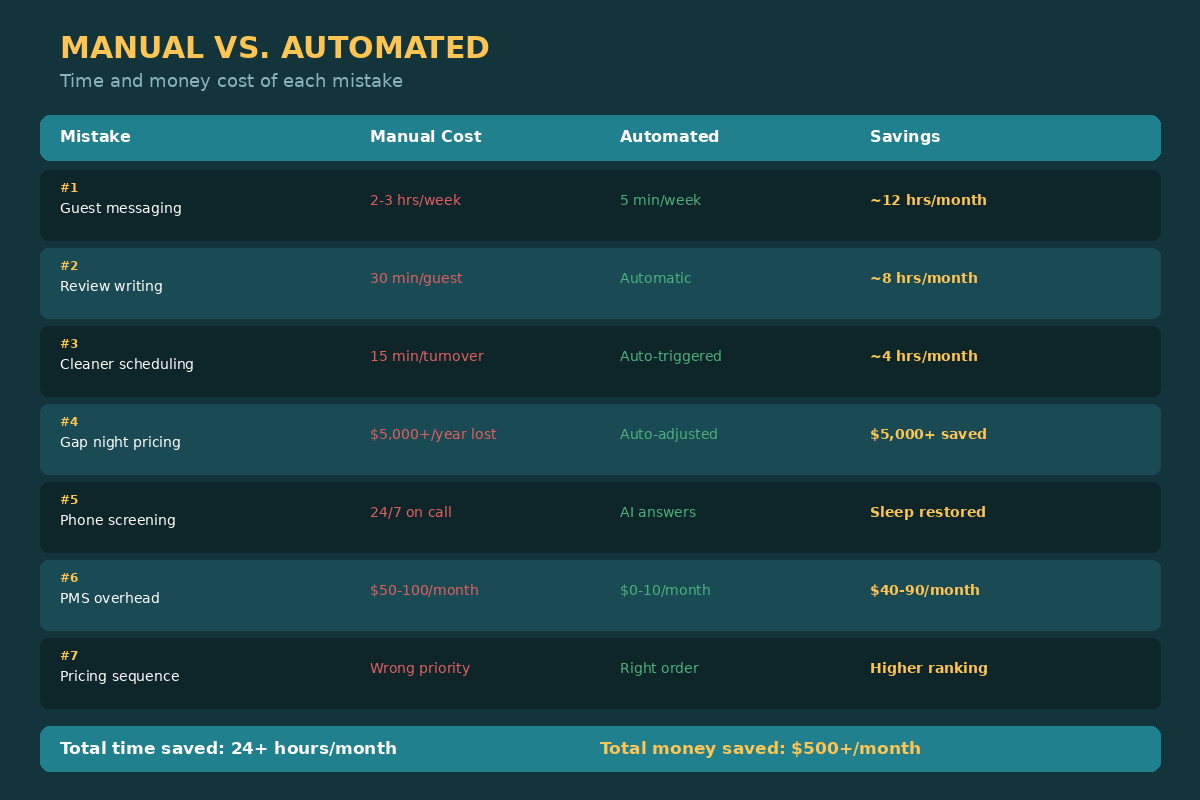This screenshot has width=1200, height=800.
Task: Select the 'PMS overhead' cell
Action: 110,598
